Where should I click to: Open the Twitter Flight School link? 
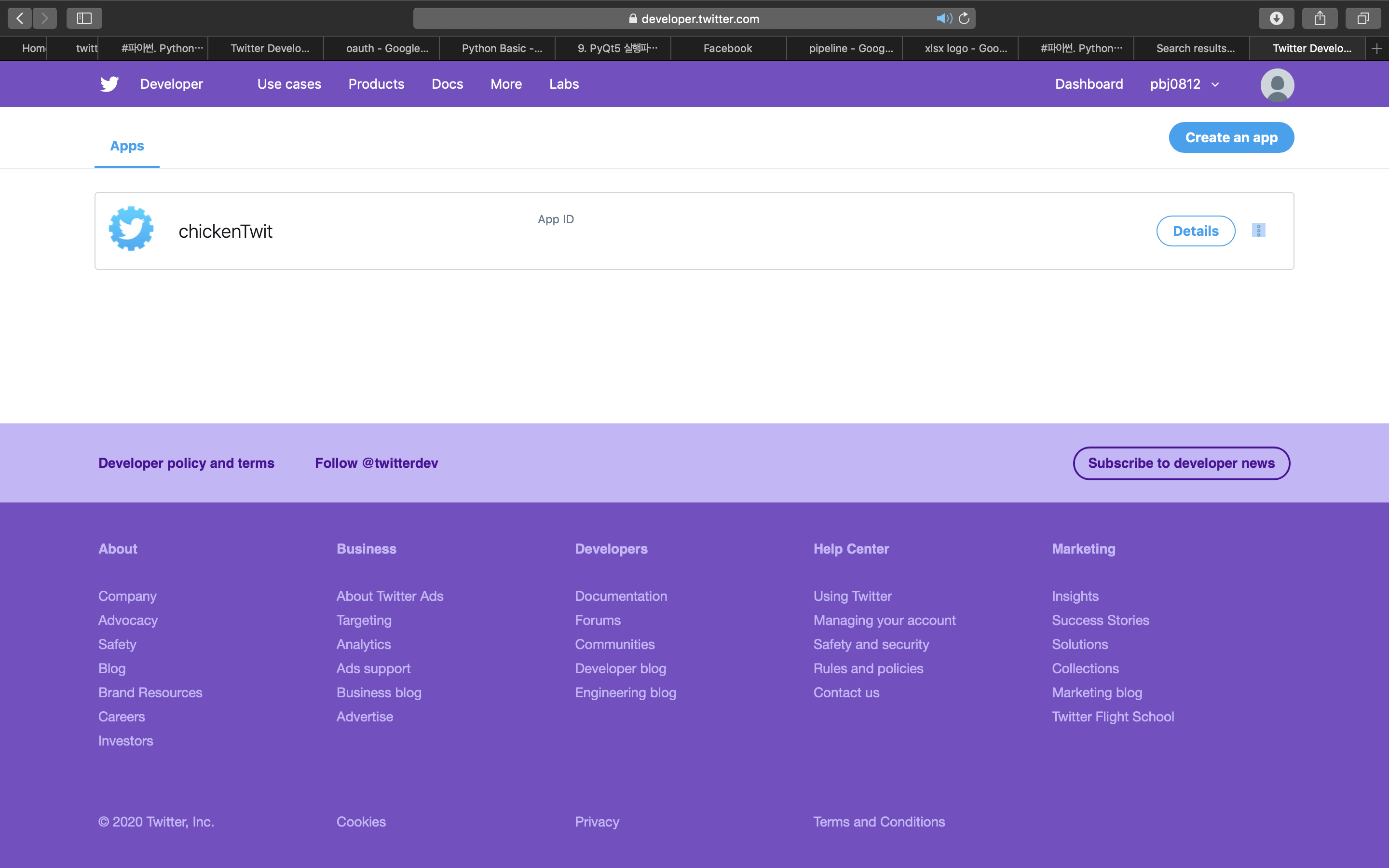[x=1113, y=717]
